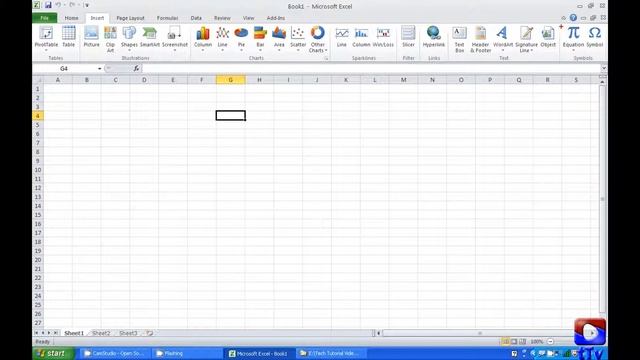Insert a Column sparkline

[361, 37]
